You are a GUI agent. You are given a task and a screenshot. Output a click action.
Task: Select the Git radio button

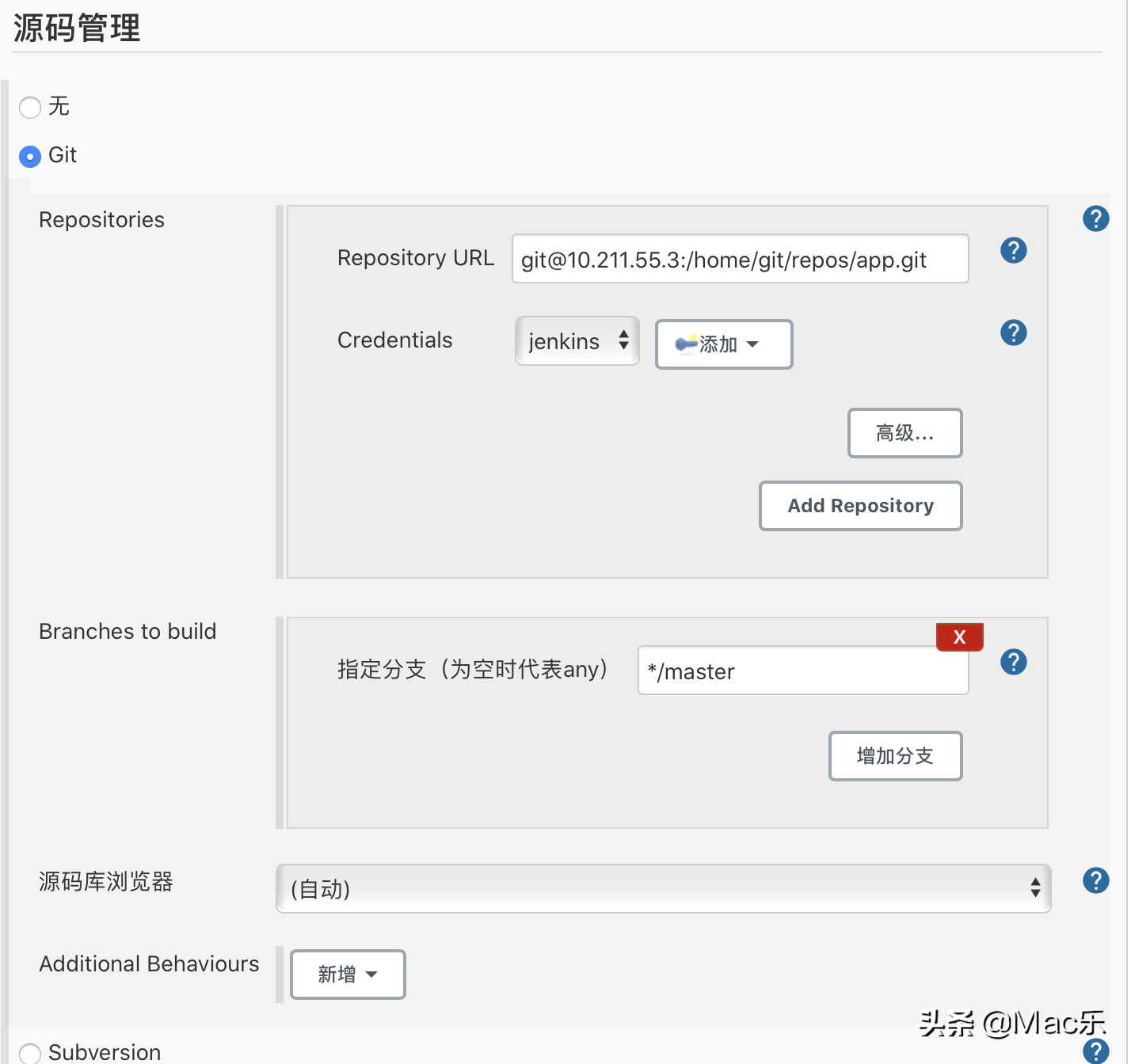[29, 156]
